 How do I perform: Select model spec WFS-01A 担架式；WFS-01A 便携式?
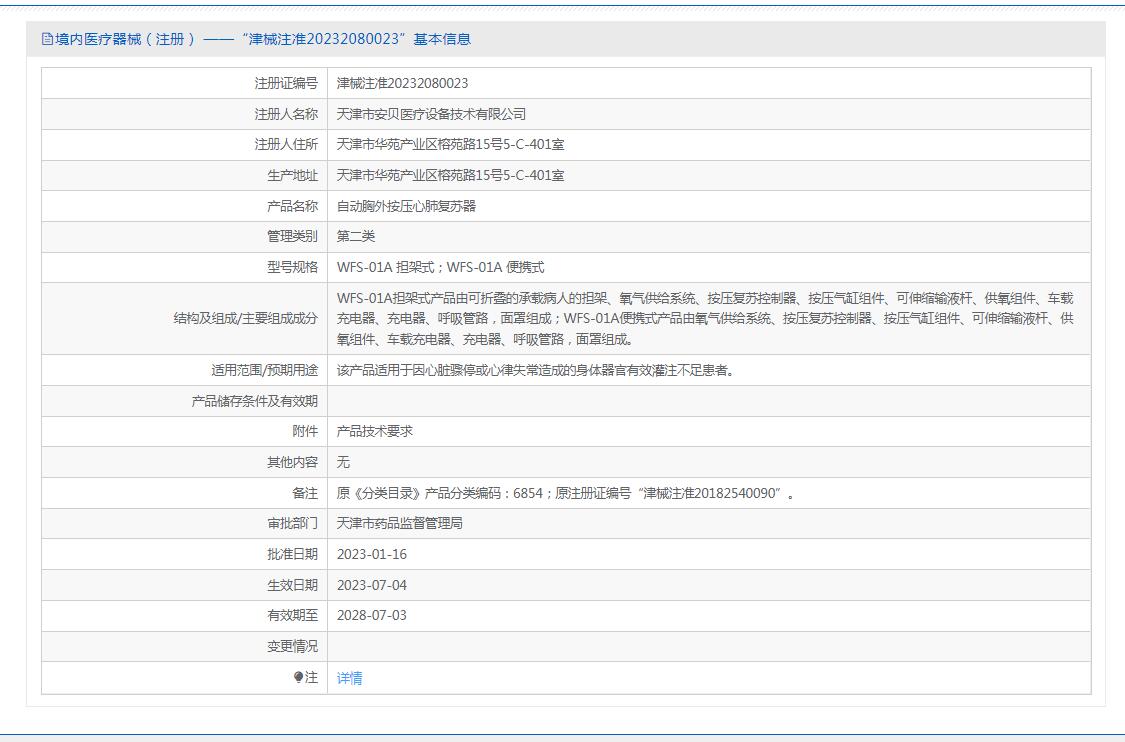click(441, 267)
